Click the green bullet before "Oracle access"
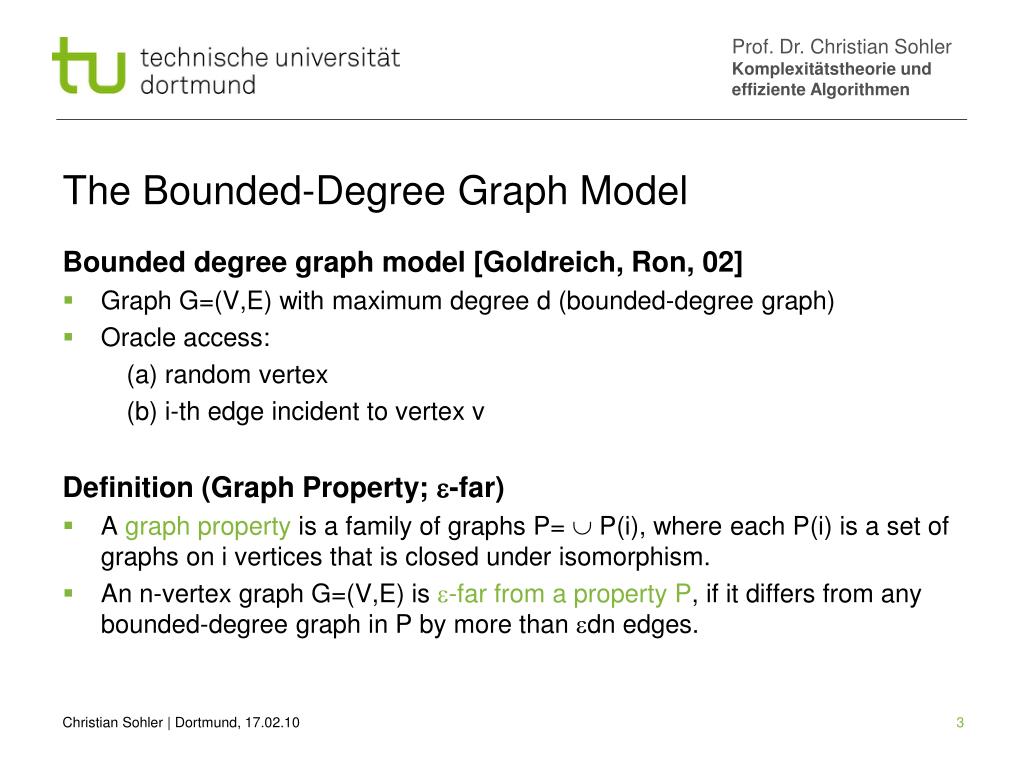 [x=69, y=336]
